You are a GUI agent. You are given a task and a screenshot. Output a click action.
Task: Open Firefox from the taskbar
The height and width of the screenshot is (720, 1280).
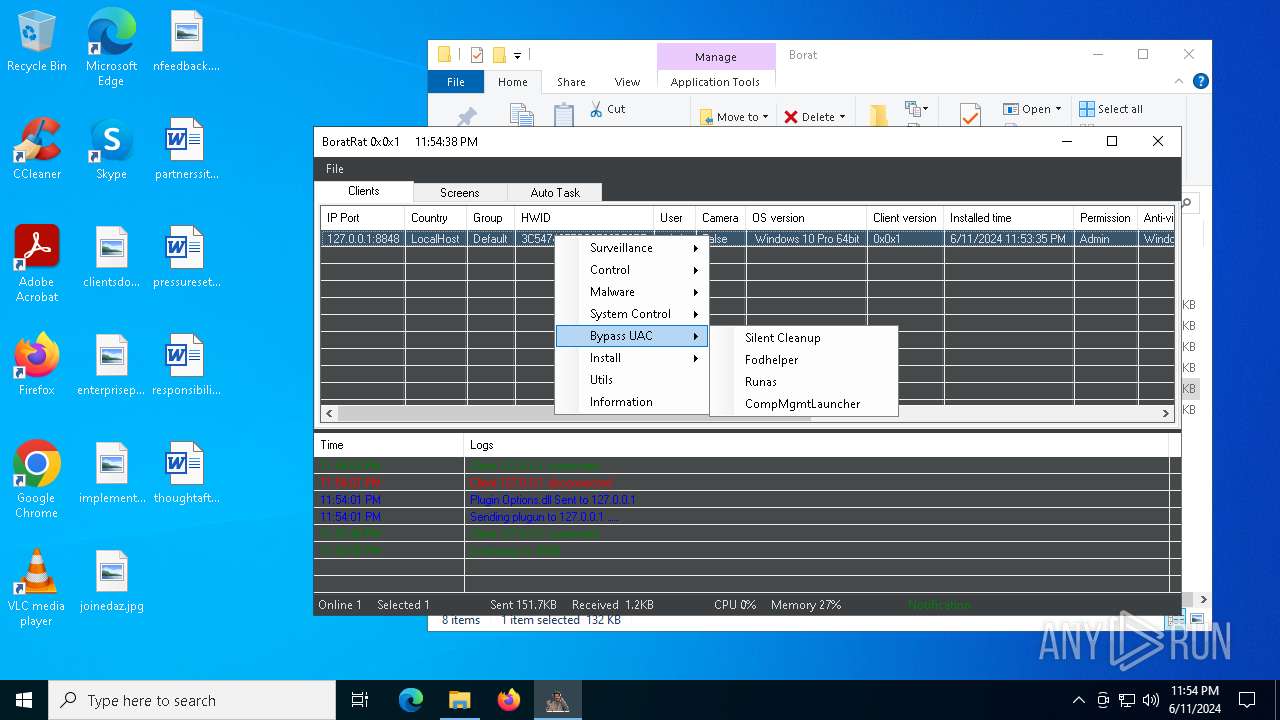pos(508,700)
